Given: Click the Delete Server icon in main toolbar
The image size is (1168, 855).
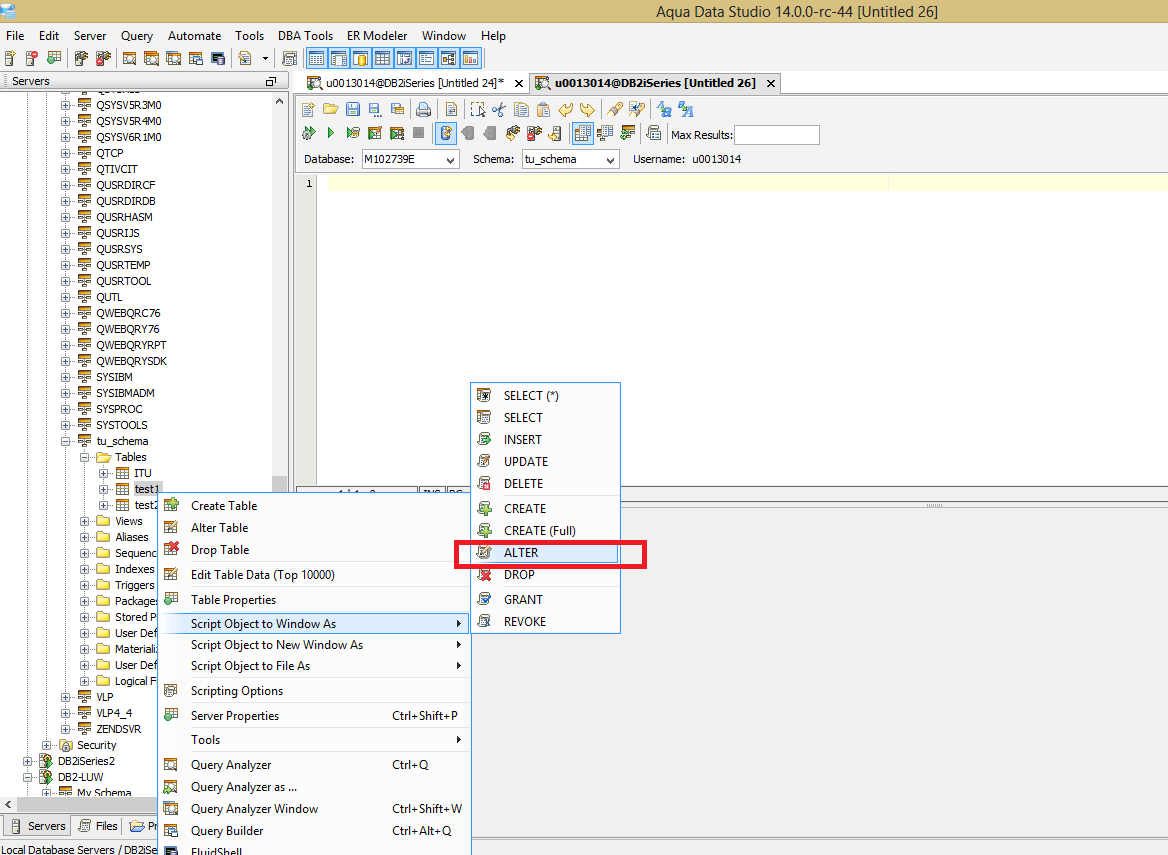Looking at the screenshot, I should [x=32, y=58].
